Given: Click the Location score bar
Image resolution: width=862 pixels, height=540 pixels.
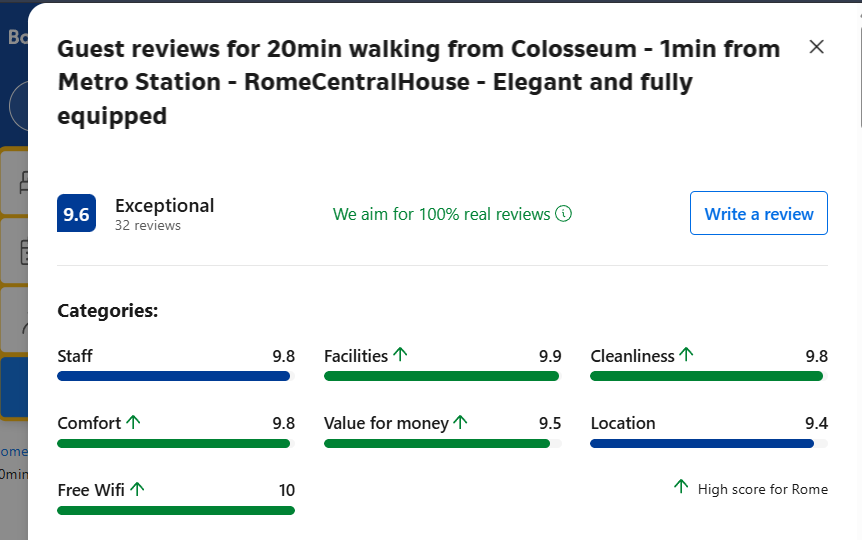Looking at the screenshot, I should tap(709, 444).
